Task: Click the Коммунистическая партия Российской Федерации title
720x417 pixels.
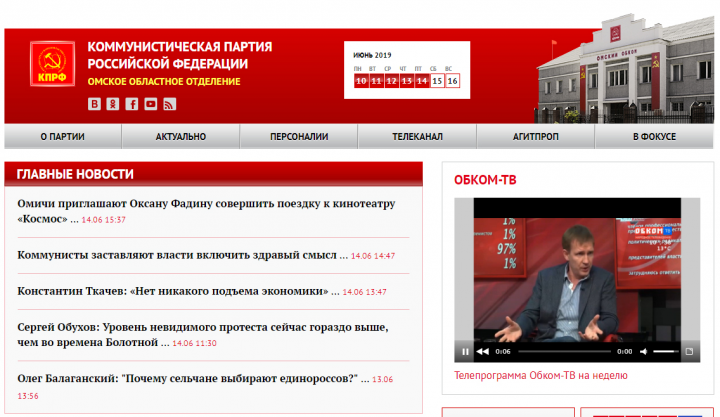Action: (180, 55)
